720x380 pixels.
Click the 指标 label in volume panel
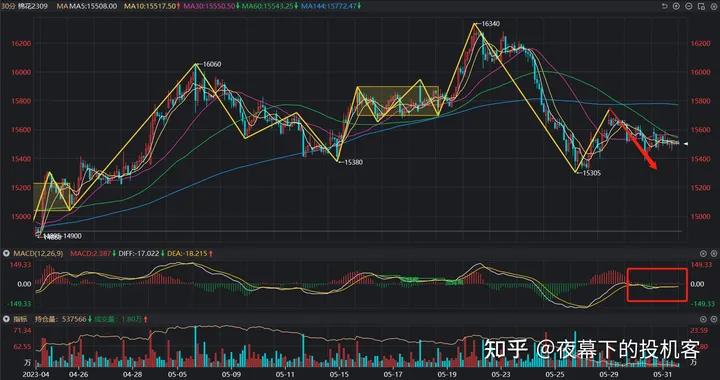coord(19,319)
